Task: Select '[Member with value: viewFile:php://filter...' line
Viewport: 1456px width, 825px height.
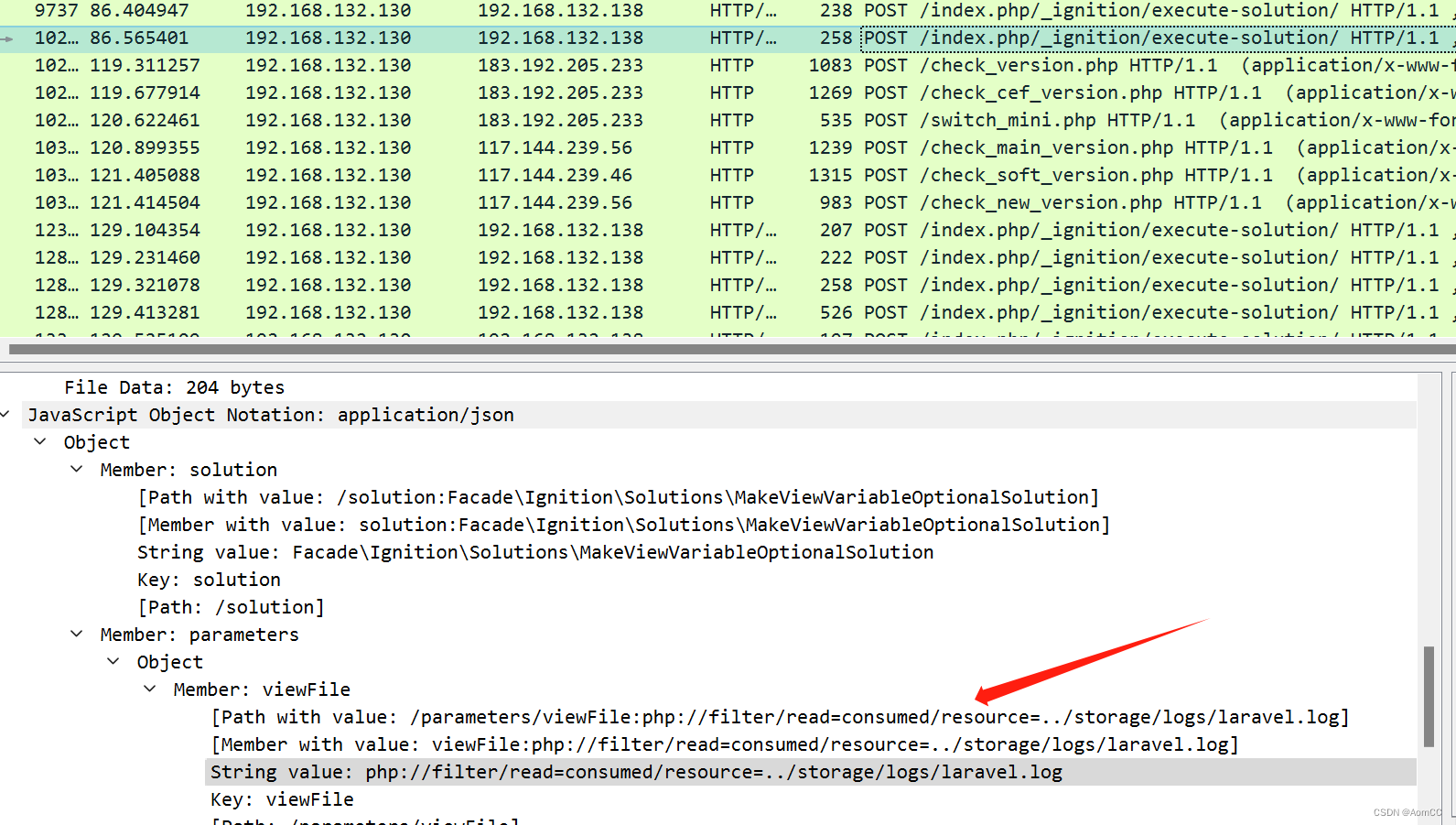Action: (725, 744)
